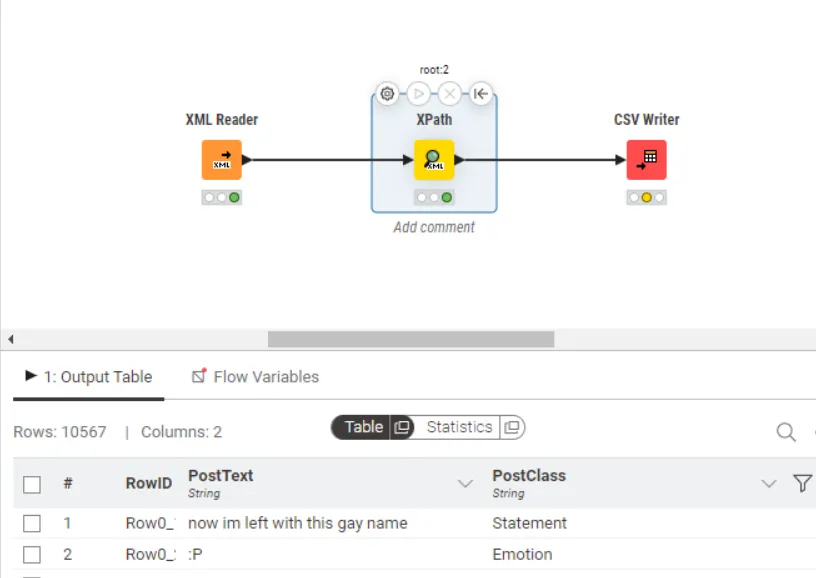Switch to the Statistics view
The width and height of the screenshot is (816, 578).
(461, 427)
